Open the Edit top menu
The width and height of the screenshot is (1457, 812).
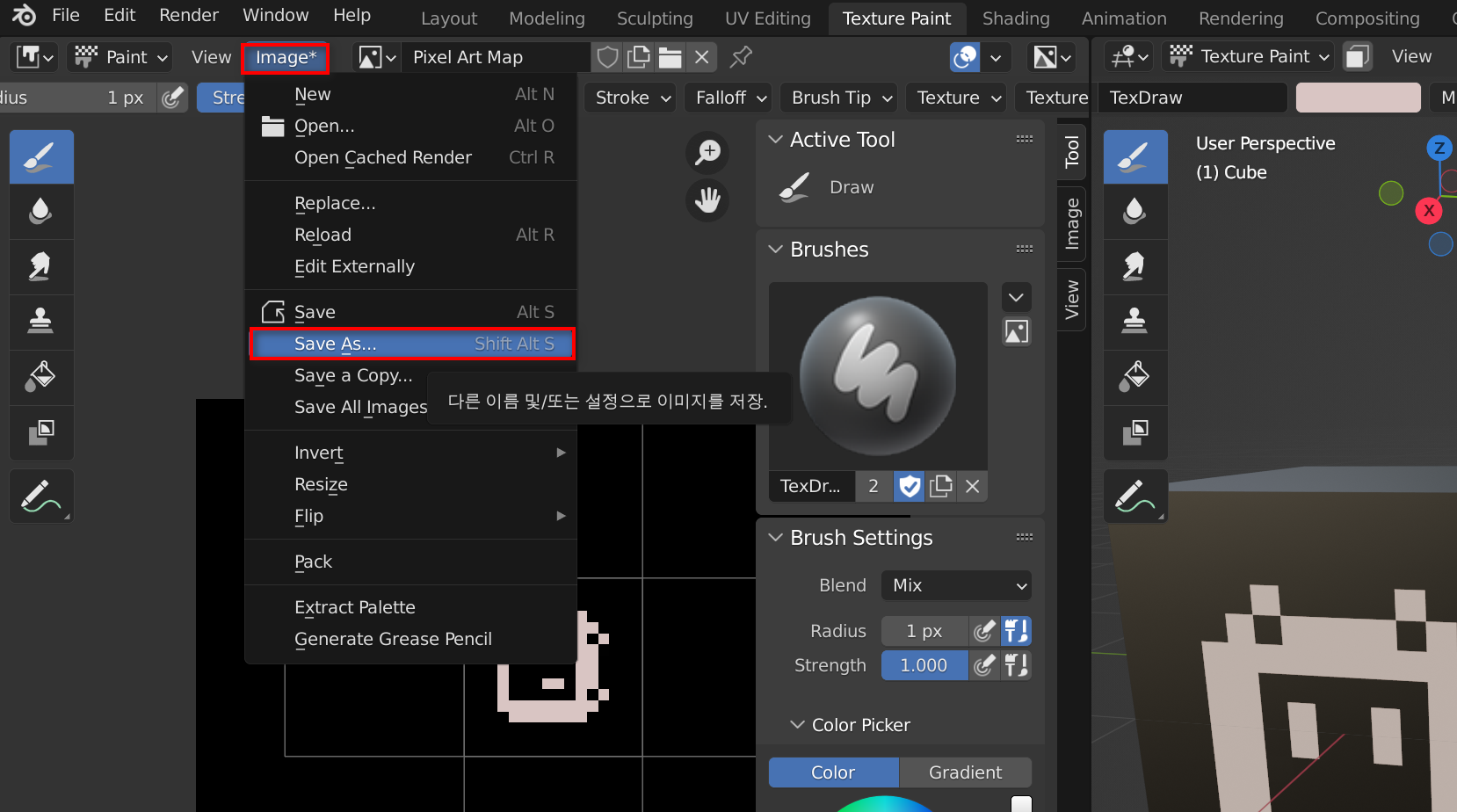120,15
